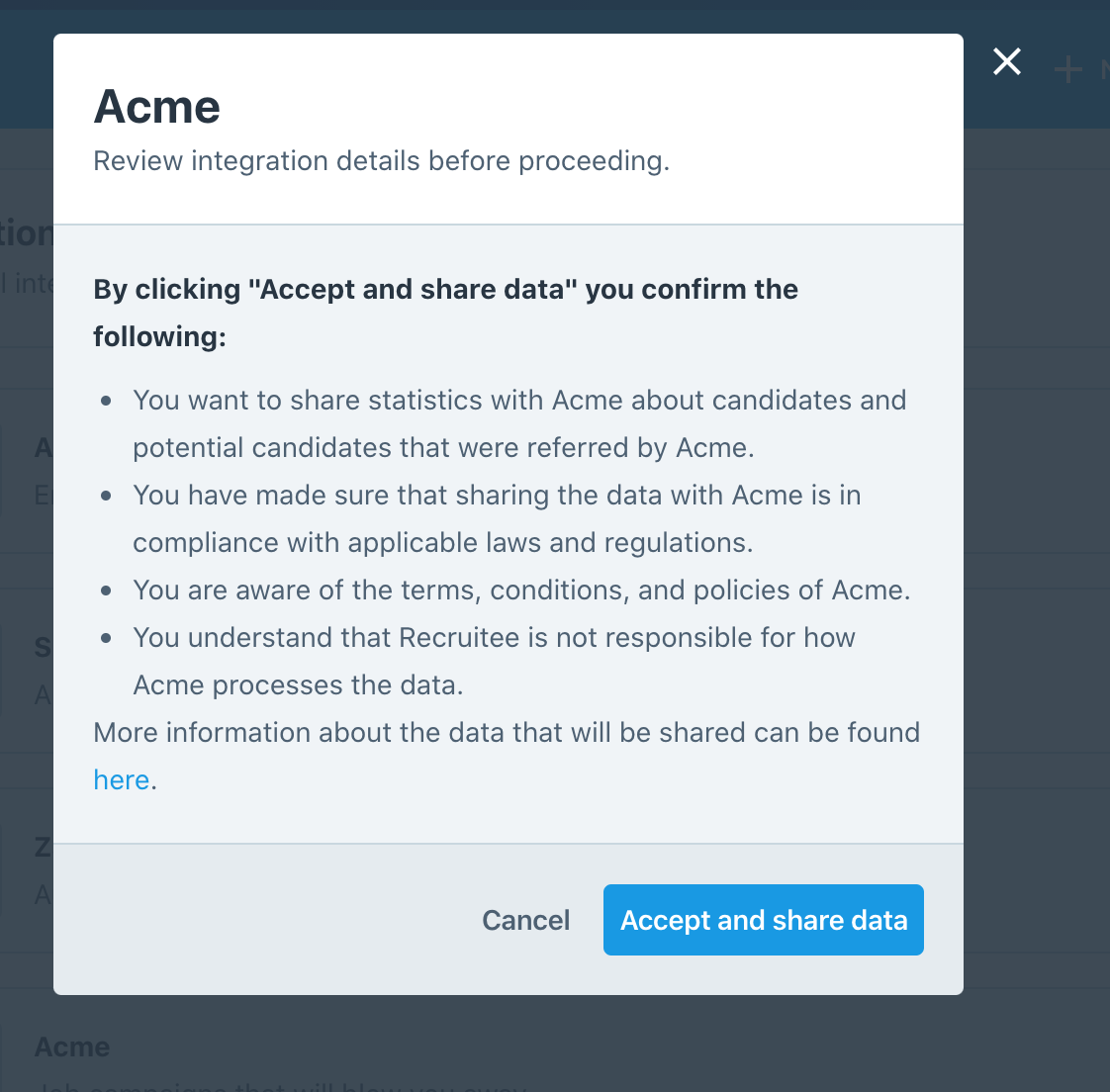Click the bullet dot before "You understand that"
Viewport: 1110px width, 1092px height.
(107, 638)
